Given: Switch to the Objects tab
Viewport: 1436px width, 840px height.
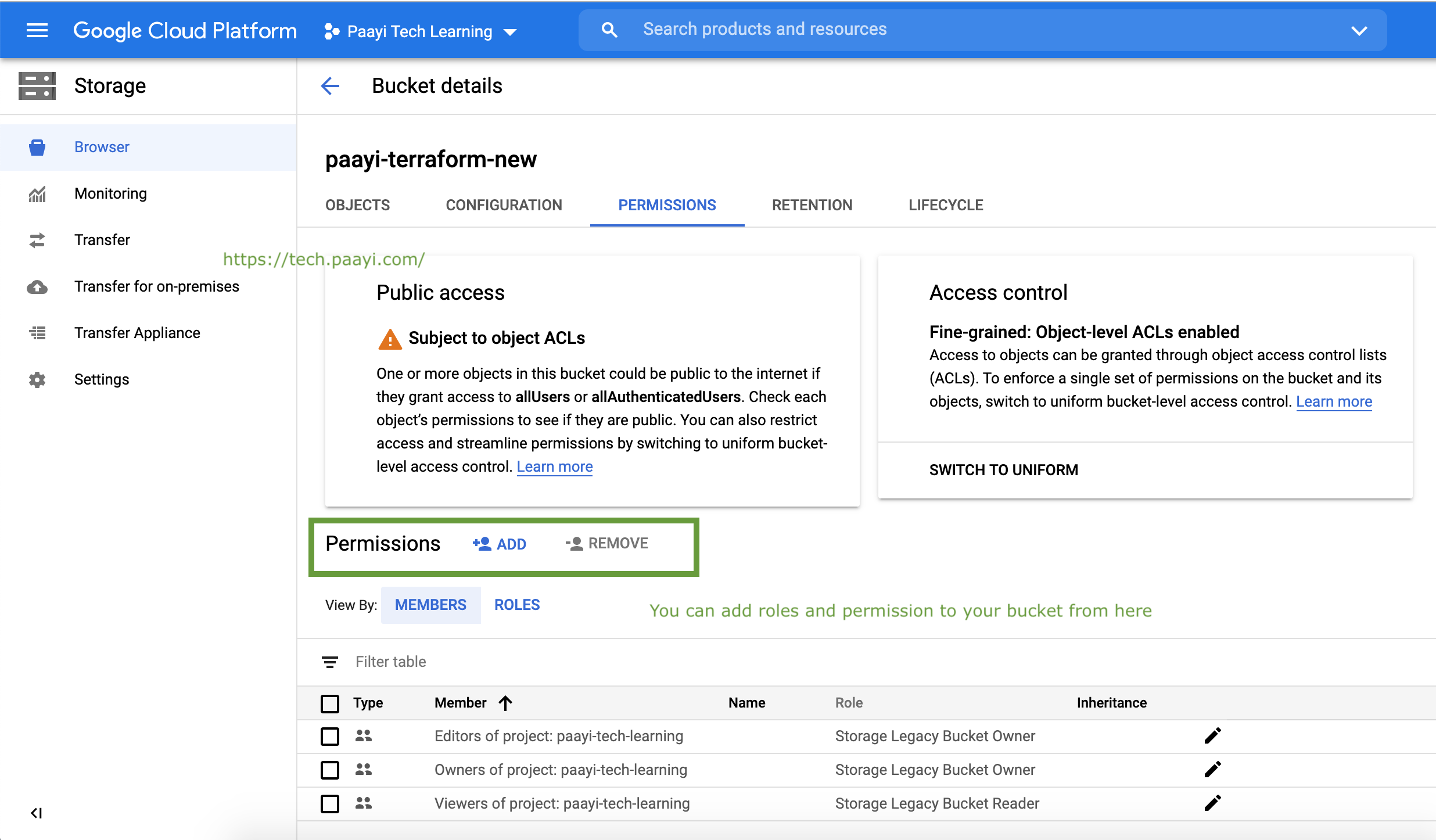Looking at the screenshot, I should coord(357,205).
